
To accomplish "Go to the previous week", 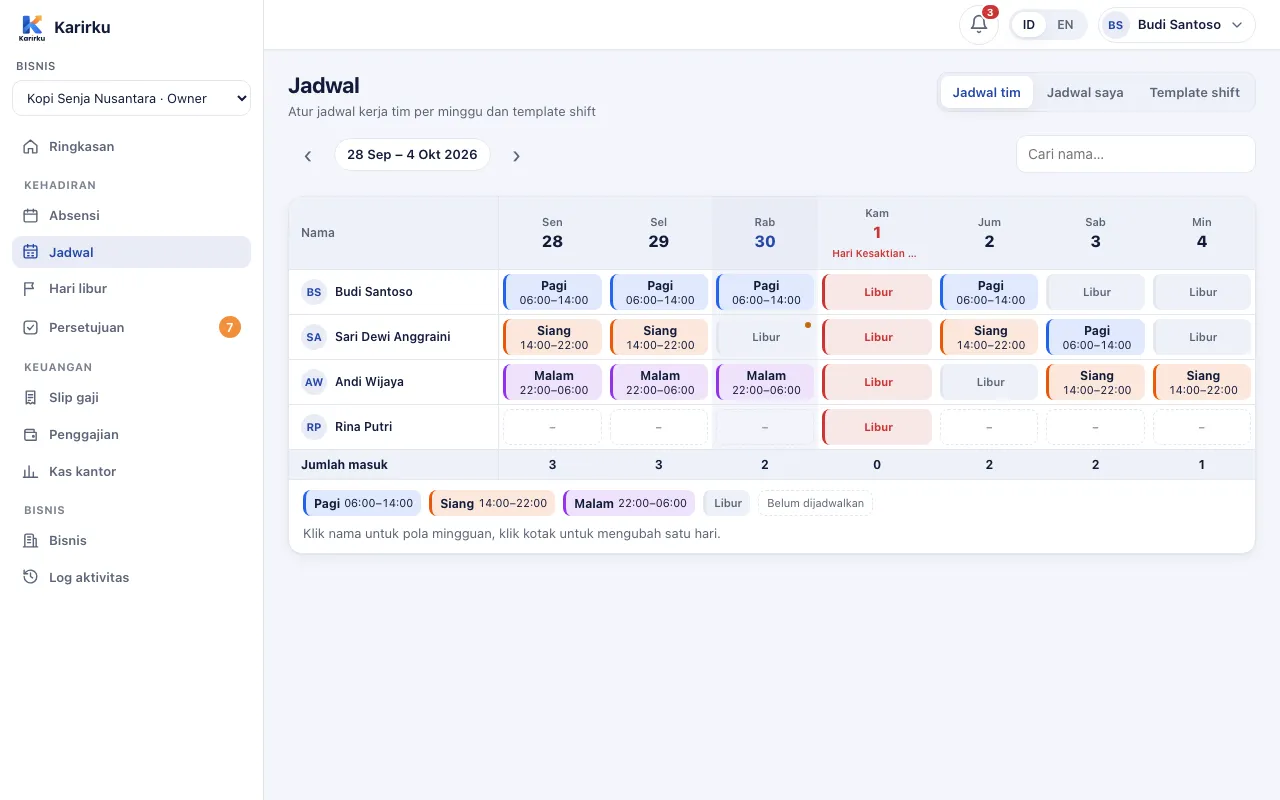I will pyautogui.click(x=308, y=156).
